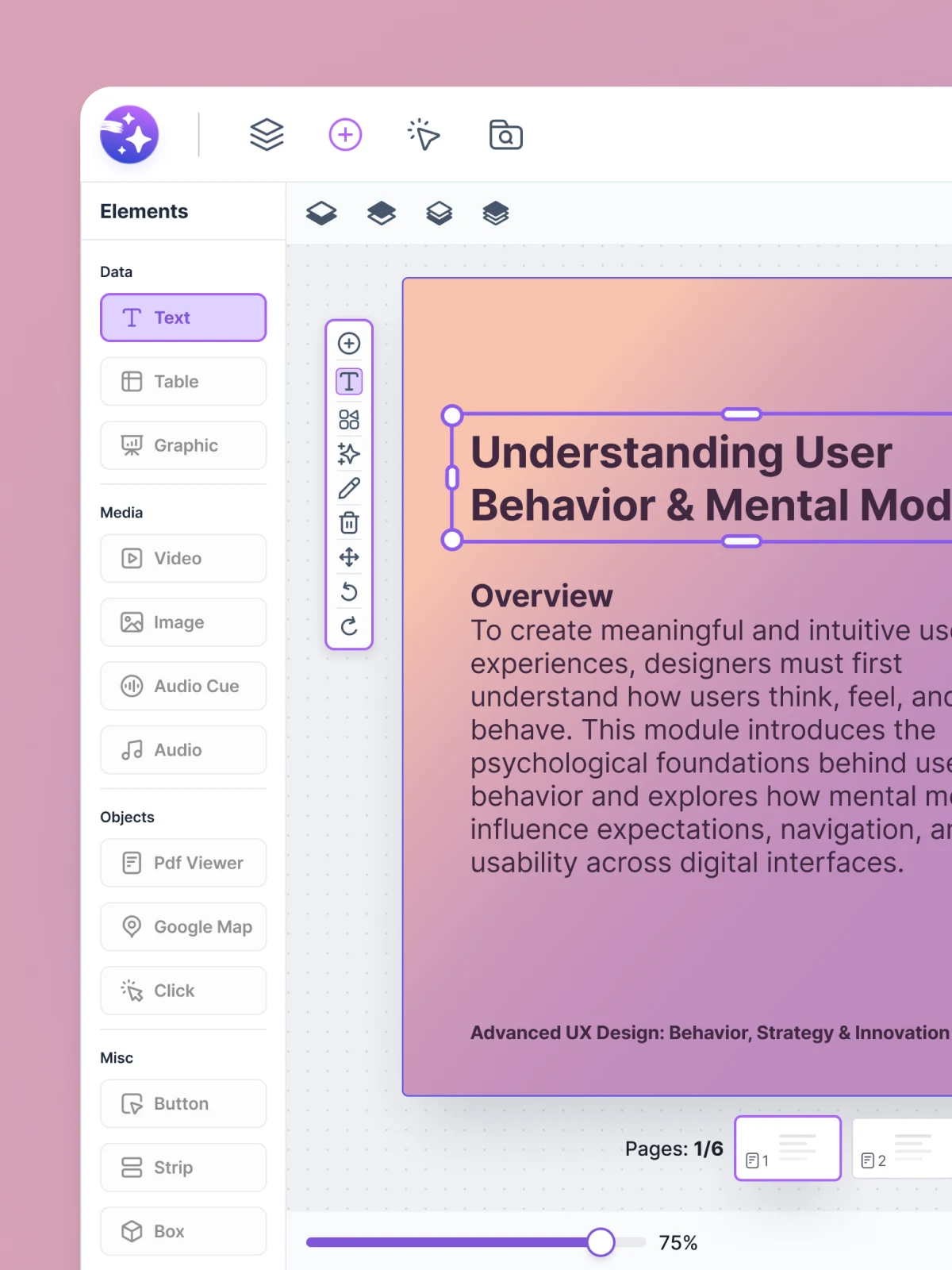Insert a Button element
Screen dimensions: 952x1270
[183, 1103]
